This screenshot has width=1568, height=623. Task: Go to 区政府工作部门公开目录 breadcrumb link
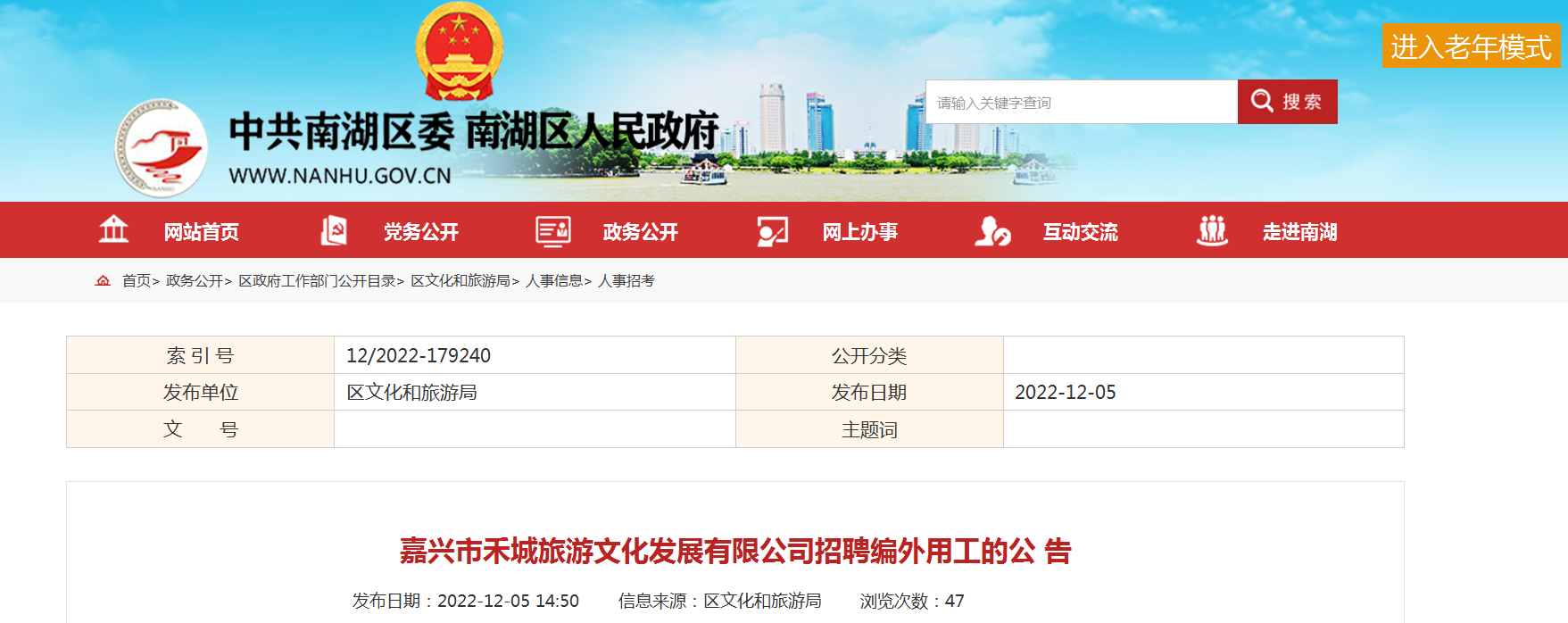pos(317,280)
